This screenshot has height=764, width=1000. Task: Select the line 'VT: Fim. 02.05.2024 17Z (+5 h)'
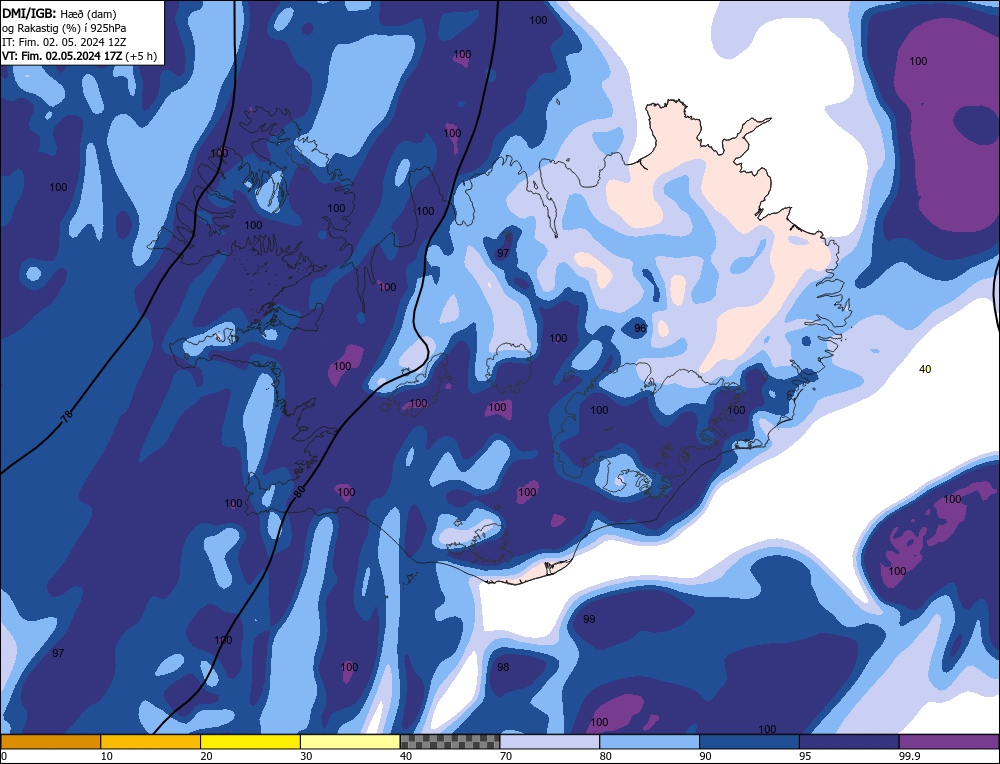pyautogui.click(x=79, y=56)
